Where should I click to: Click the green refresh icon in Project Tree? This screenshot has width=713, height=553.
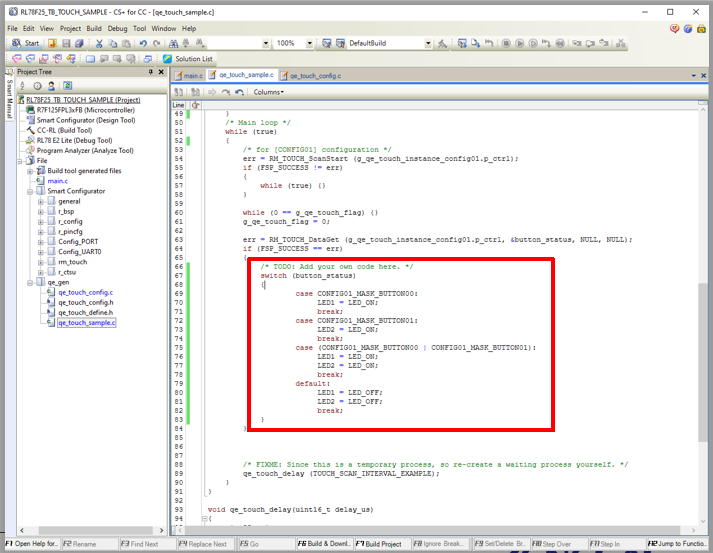(x=67, y=85)
